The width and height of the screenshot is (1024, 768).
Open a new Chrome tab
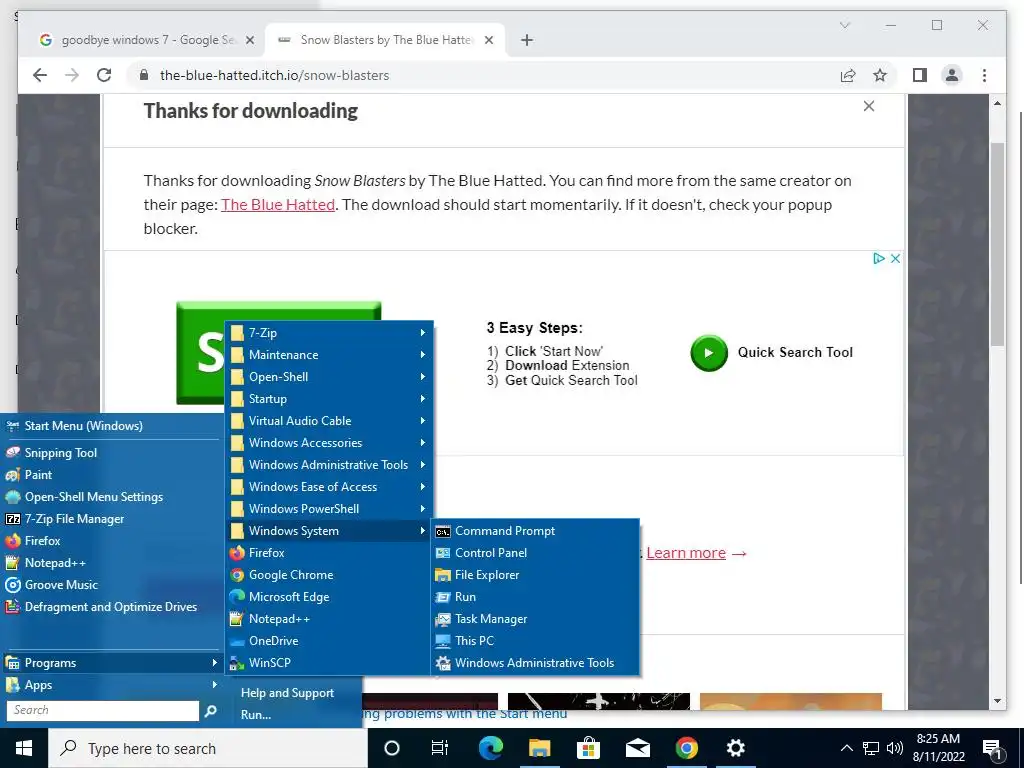tap(527, 40)
